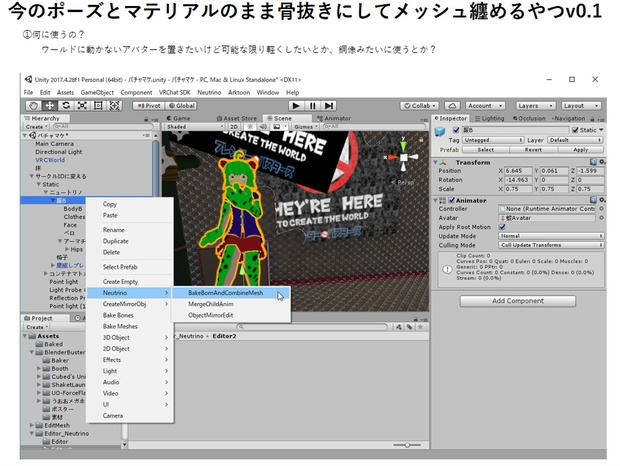This screenshot has height=466, width=620.
Task: Click the Prefab Select button
Action: tap(486, 150)
